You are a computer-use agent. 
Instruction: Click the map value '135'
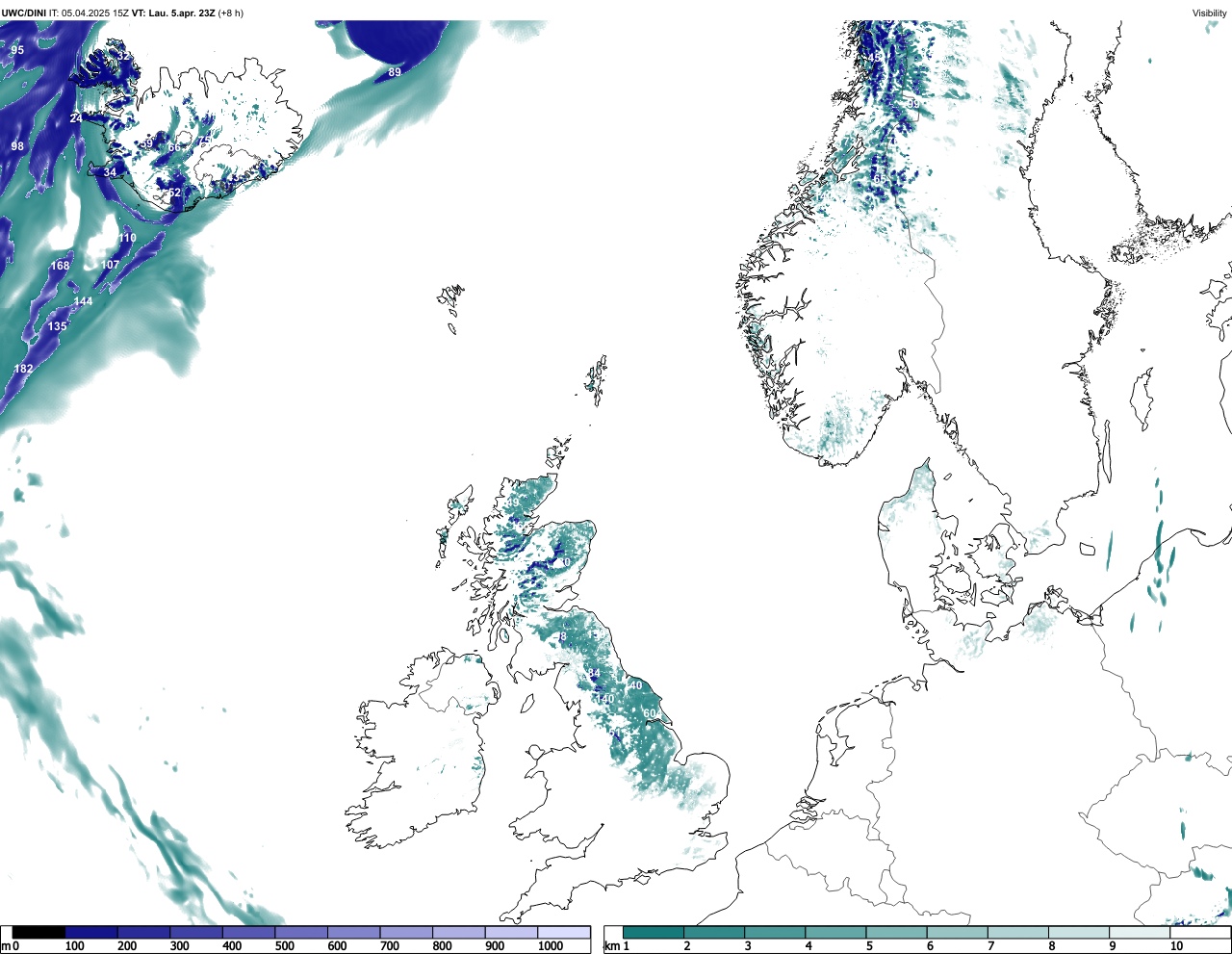(x=58, y=326)
